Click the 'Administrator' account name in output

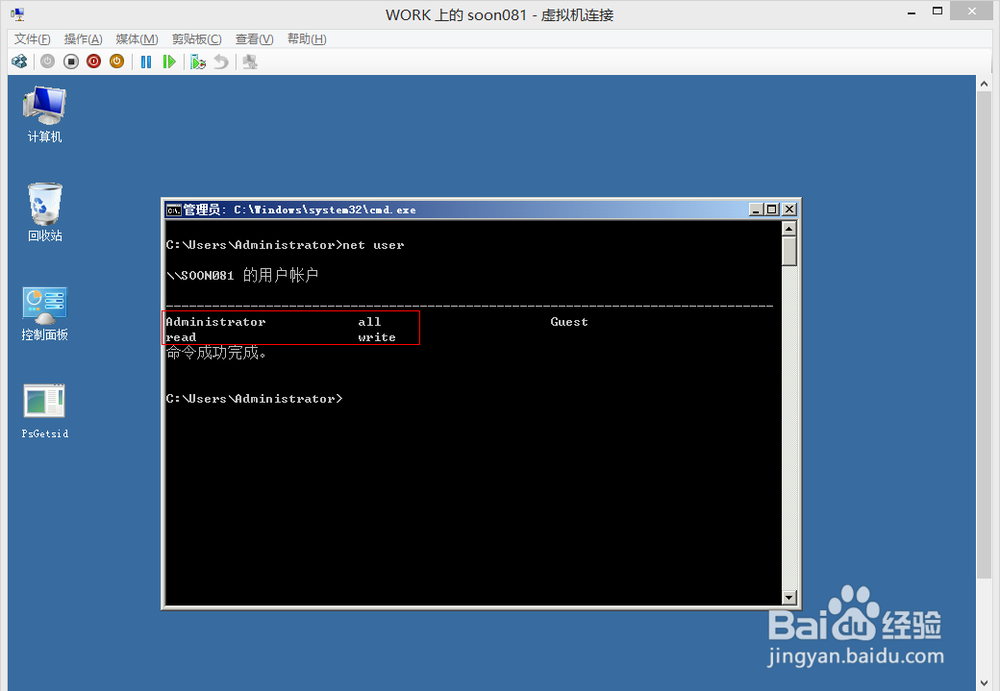(x=216, y=322)
